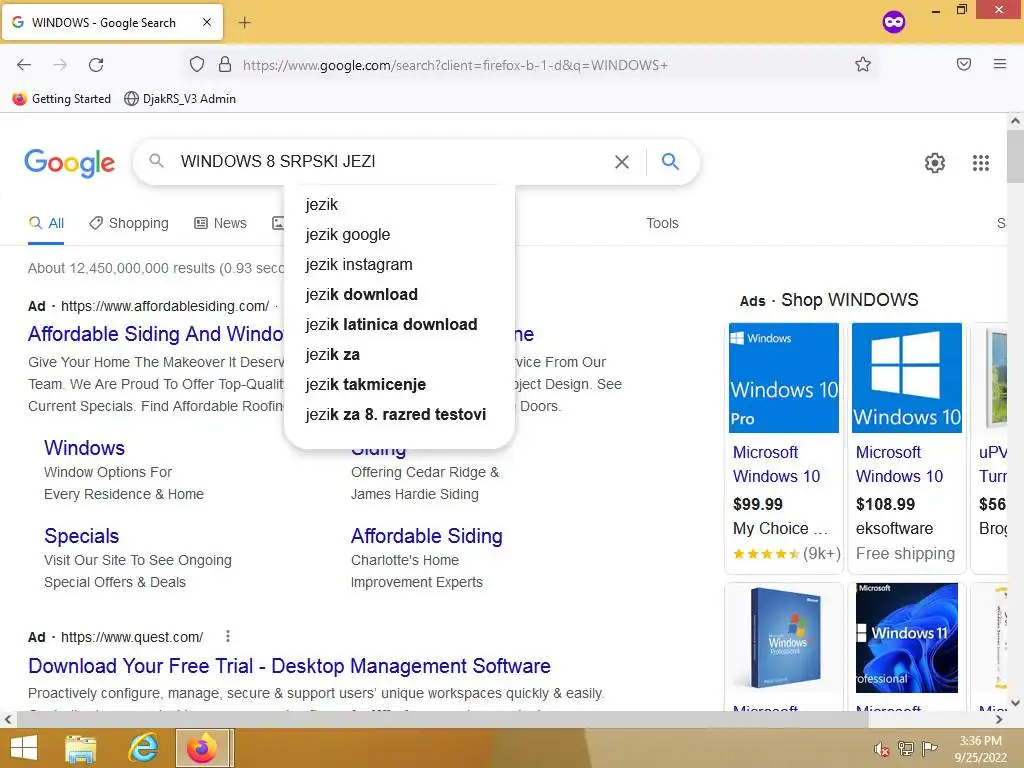Open Affordable Siding And Windows ad title
The height and width of the screenshot is (768, 1024).
point(155,334)
